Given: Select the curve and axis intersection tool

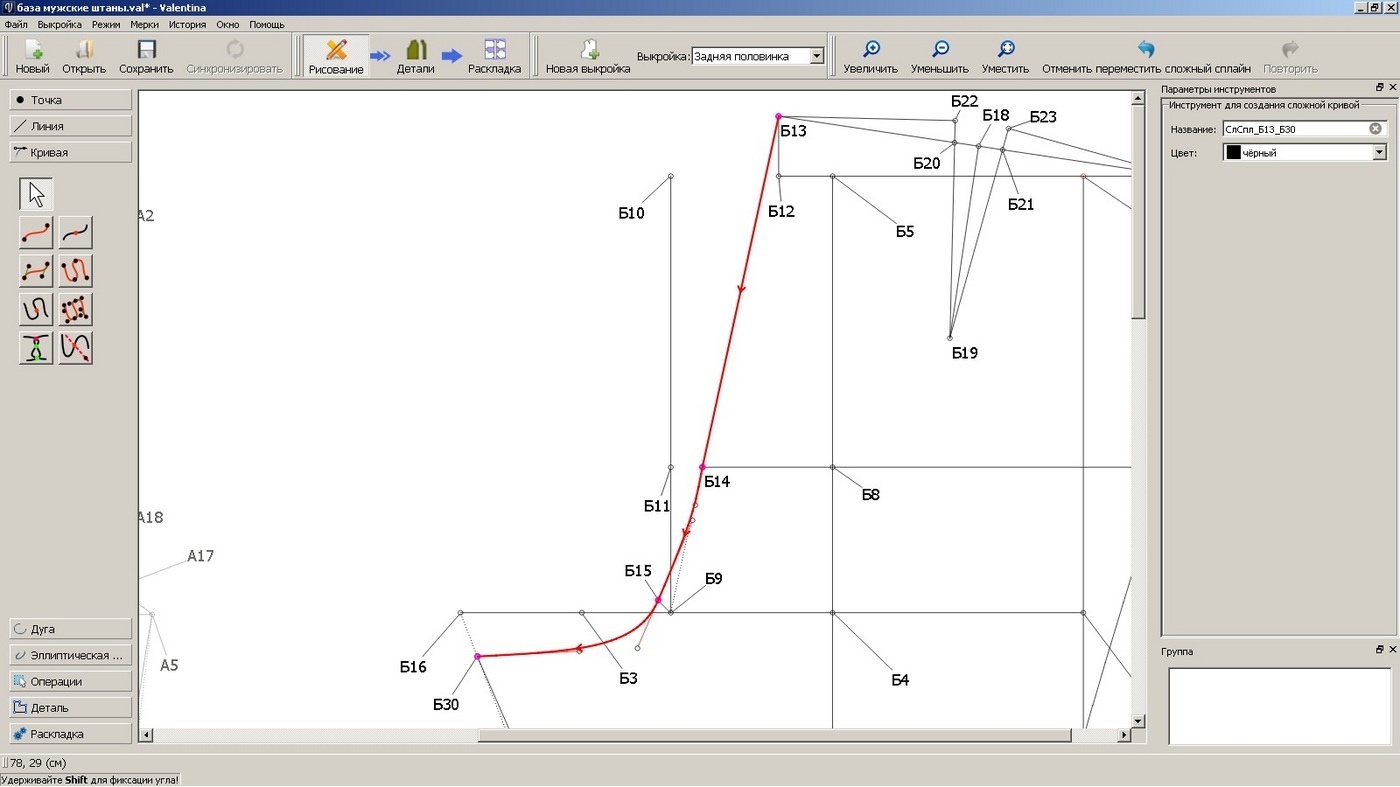Looking at the screenshot, I should (76, 347).
